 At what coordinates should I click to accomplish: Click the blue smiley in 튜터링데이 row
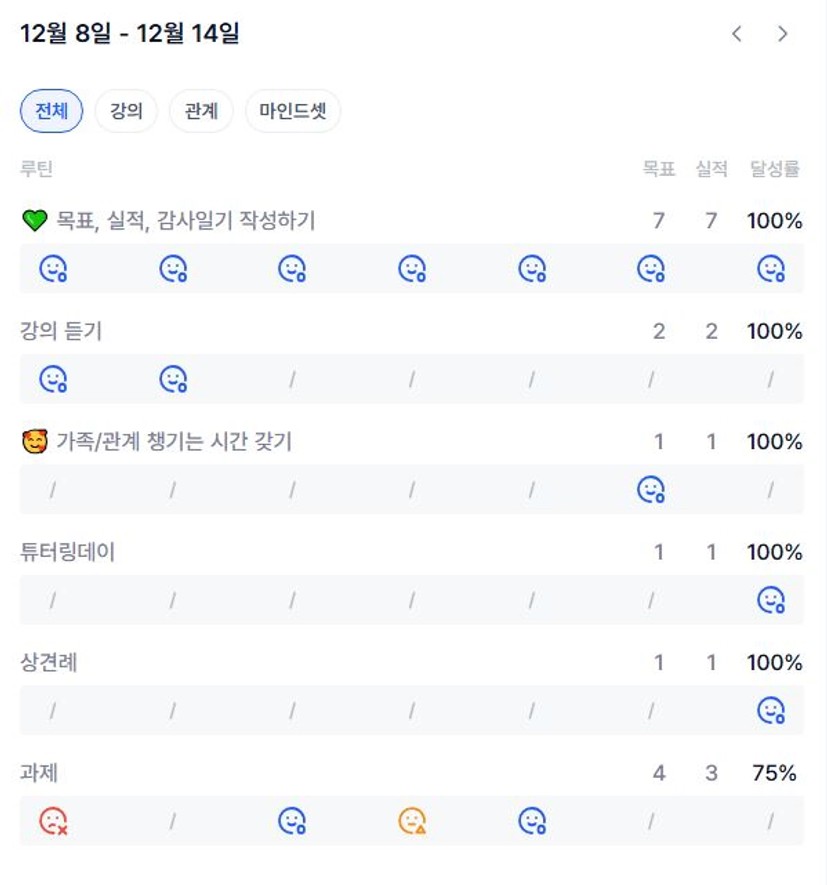pyautogui.click(x=771, y=600)
